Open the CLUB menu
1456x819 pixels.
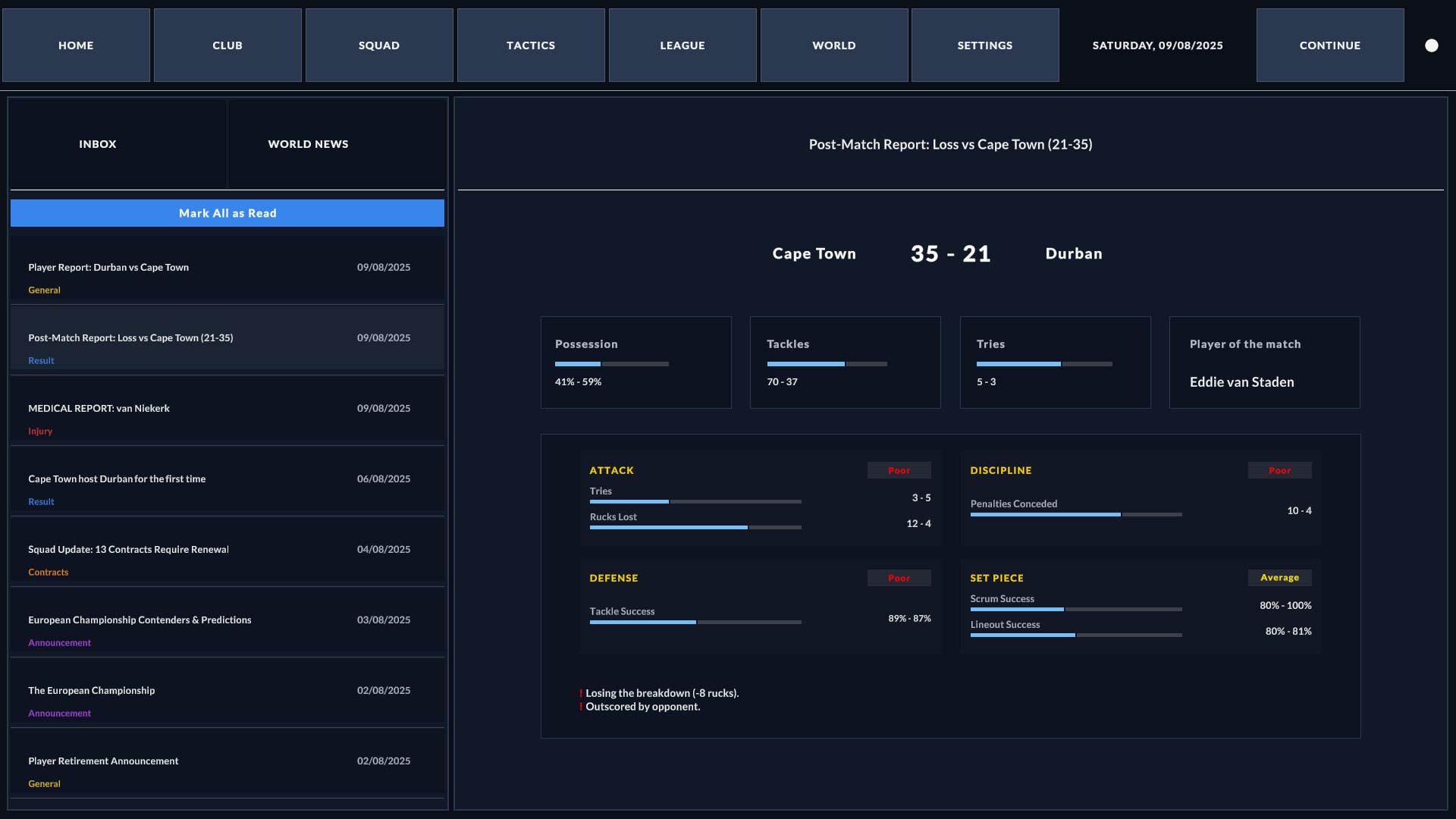click(227, 45)
